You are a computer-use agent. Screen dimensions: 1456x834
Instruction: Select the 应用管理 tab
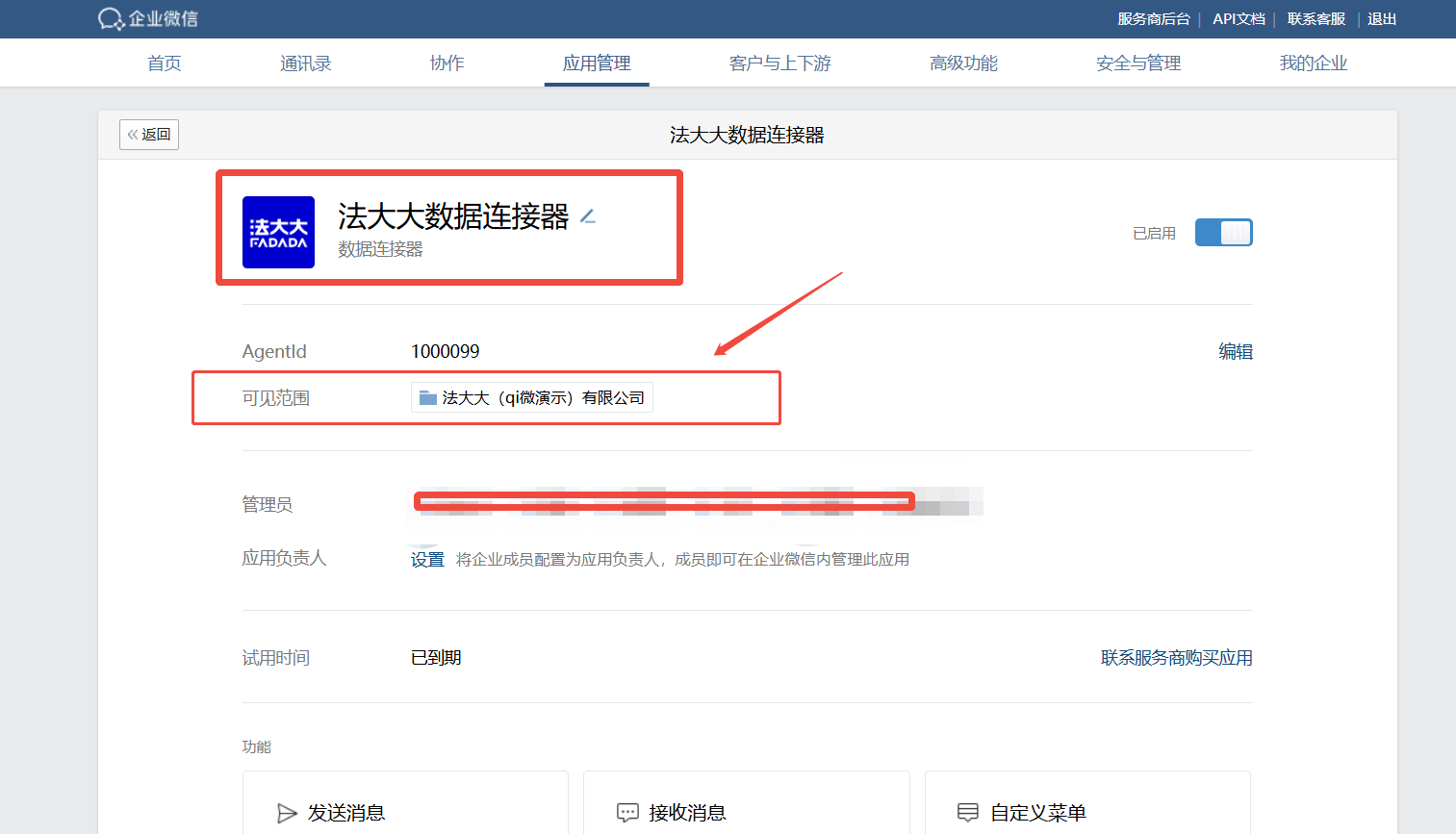point(597,63)
